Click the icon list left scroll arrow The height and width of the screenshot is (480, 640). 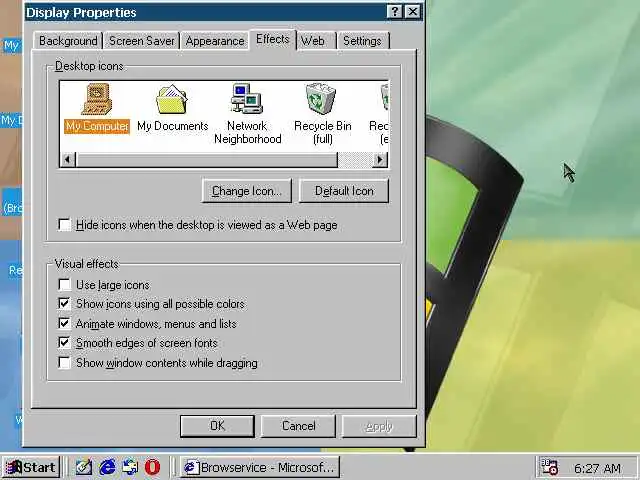tap(68, 160)
